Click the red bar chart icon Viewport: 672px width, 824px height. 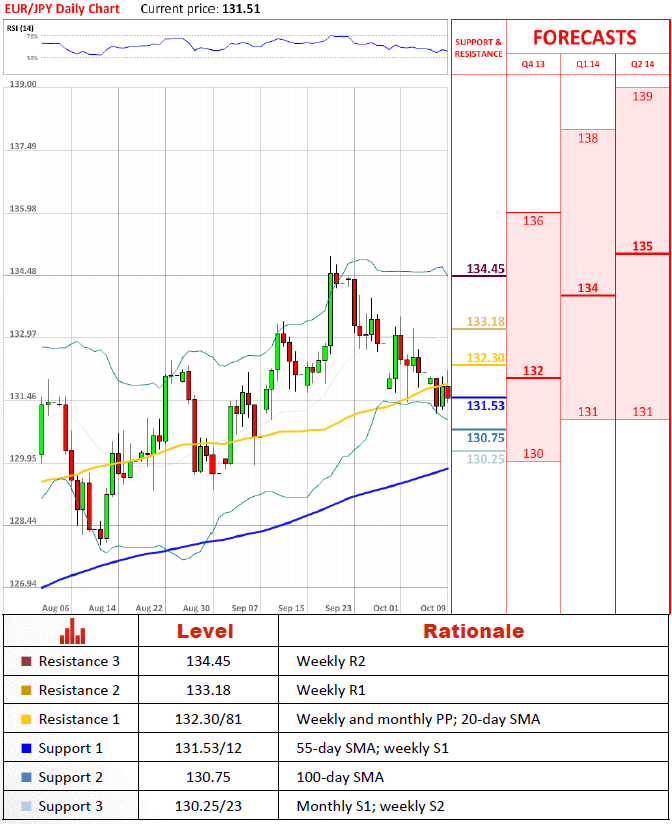(x=72, y=631)
